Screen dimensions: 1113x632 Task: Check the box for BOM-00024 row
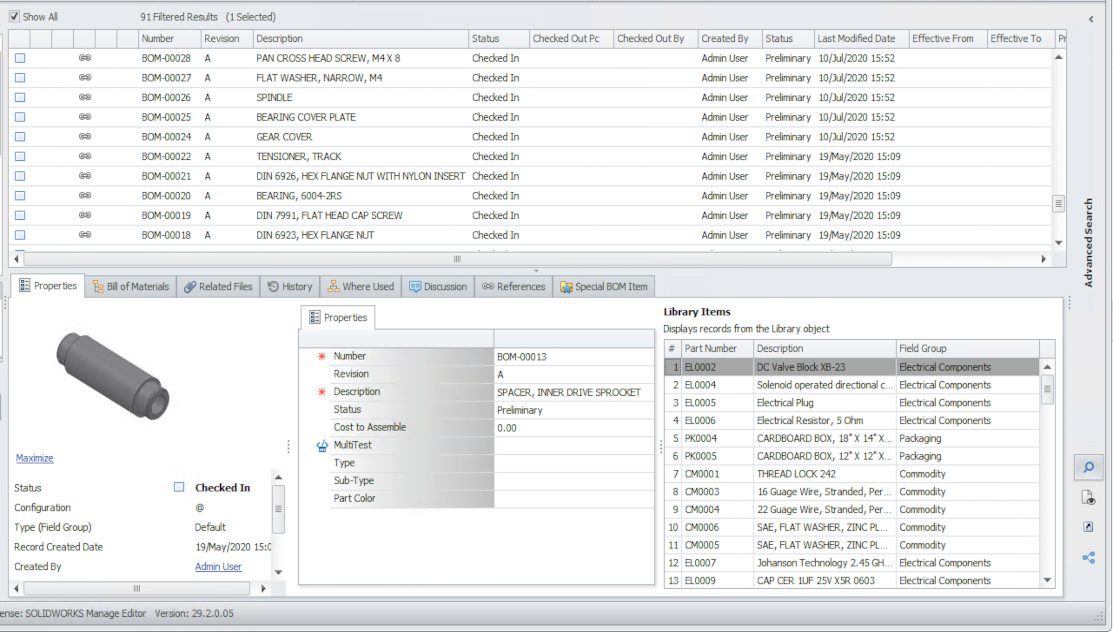point(20,136)
